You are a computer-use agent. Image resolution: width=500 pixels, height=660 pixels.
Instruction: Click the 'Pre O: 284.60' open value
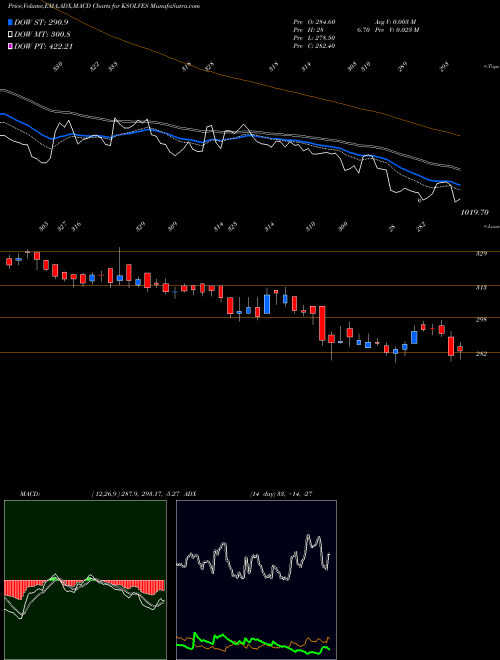[x=314, y=21]
